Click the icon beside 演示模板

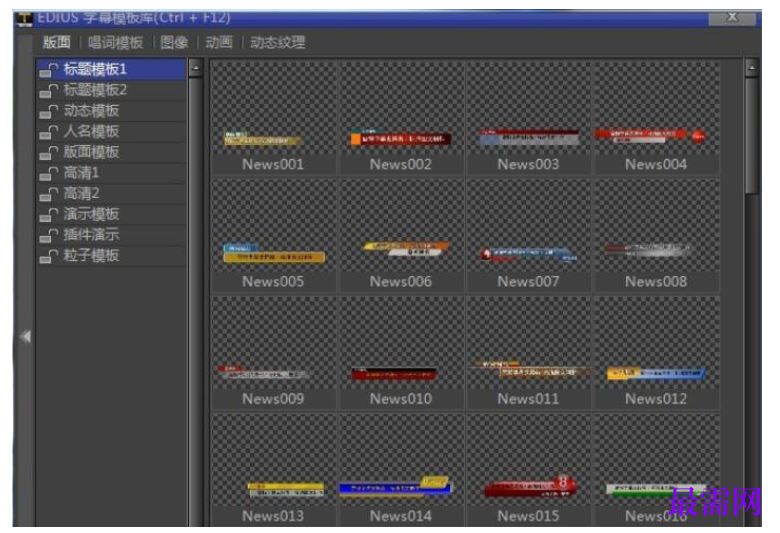point(48,214)
